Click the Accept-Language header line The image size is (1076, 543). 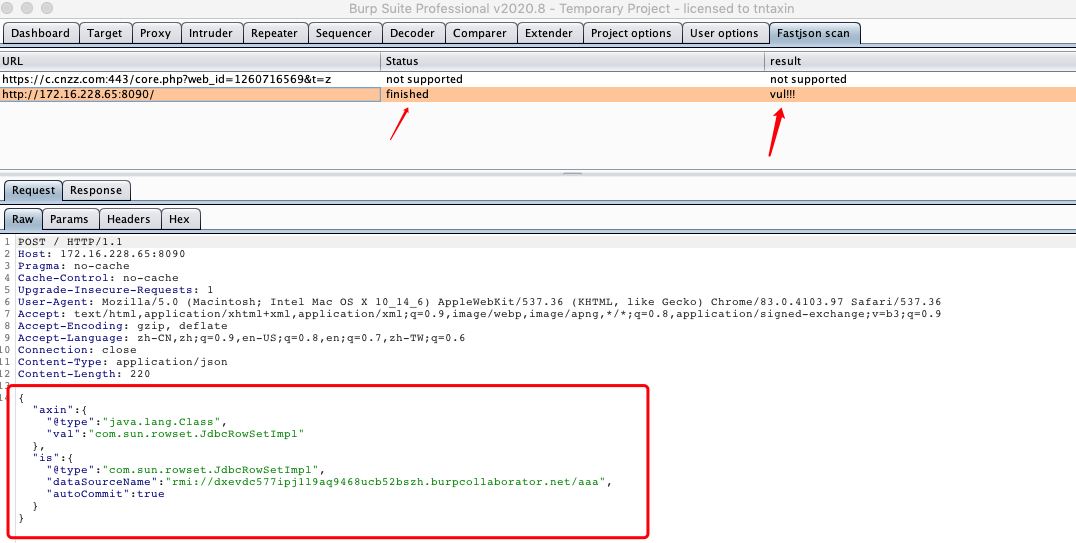[x=242, y=338]
